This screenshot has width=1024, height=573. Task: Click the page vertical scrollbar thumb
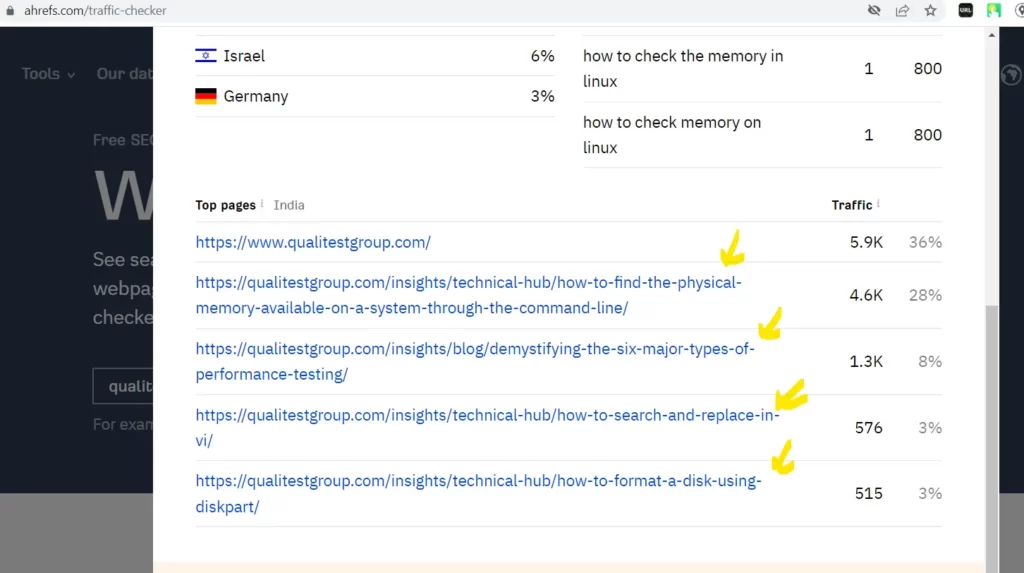(x=991, y=438)
